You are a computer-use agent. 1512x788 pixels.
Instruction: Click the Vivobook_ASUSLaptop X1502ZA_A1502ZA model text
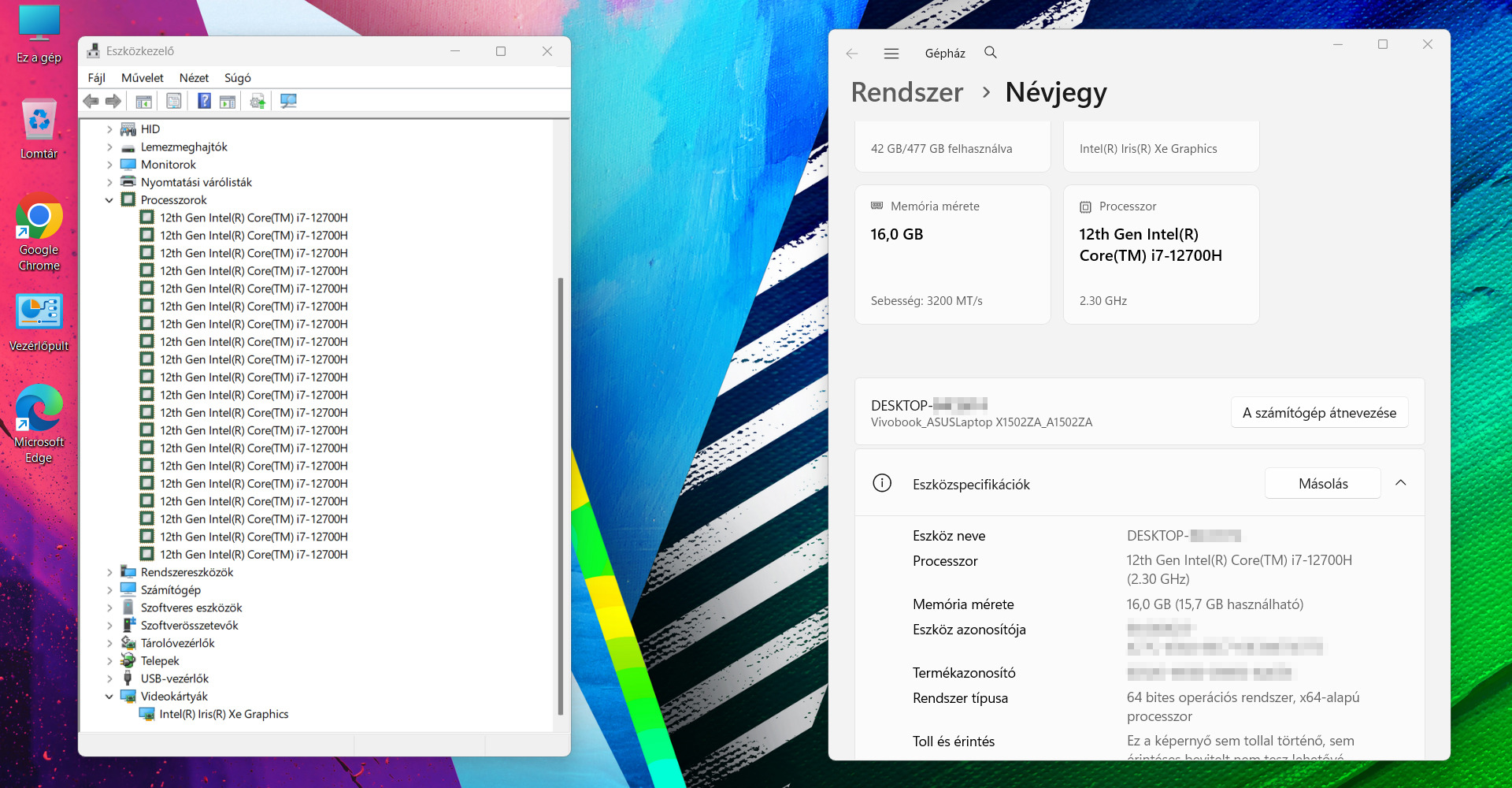(x=981, y=422)
